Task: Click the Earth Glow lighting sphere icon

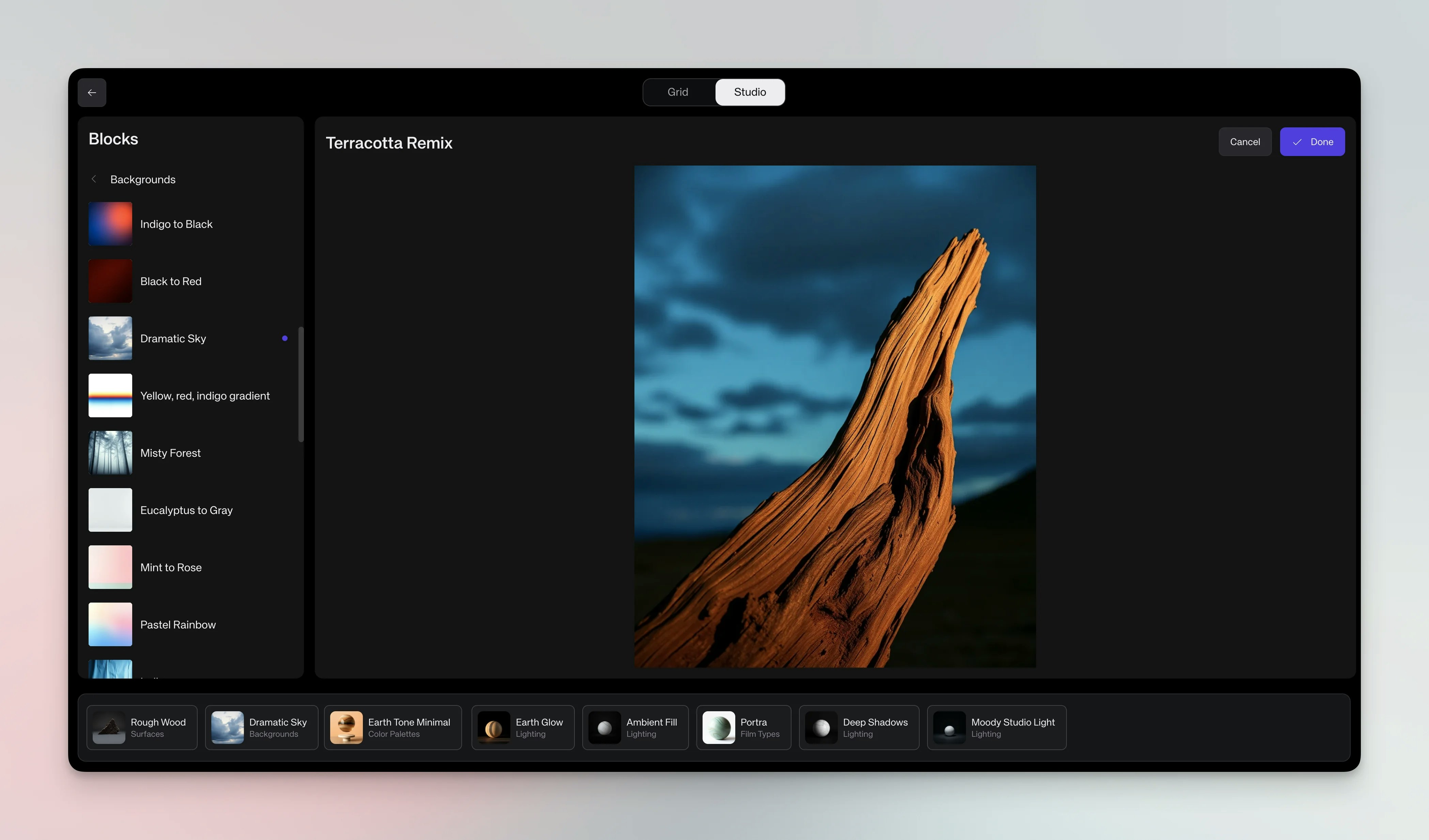Action: click(x=493, y=727)
